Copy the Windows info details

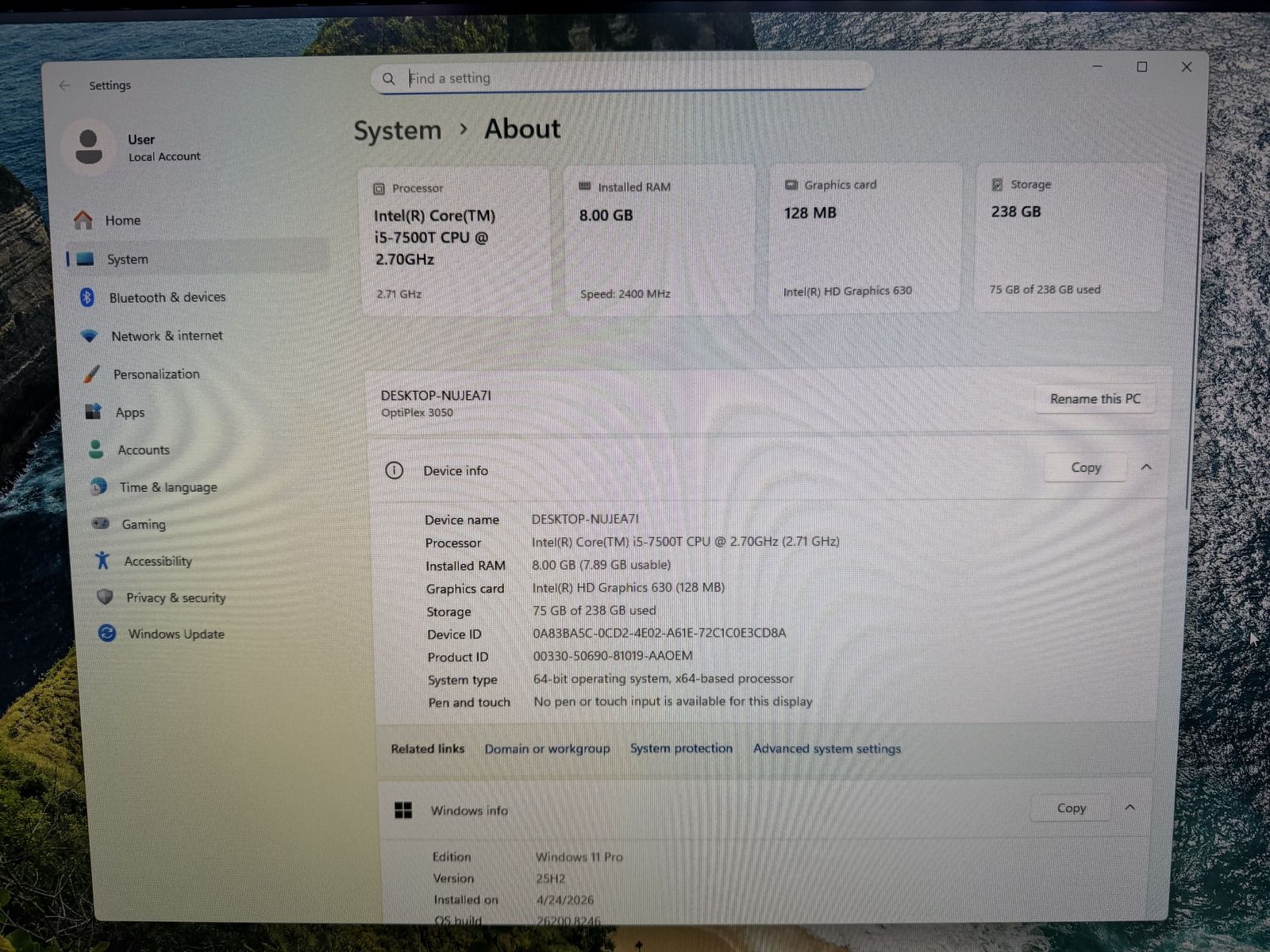1071,808
